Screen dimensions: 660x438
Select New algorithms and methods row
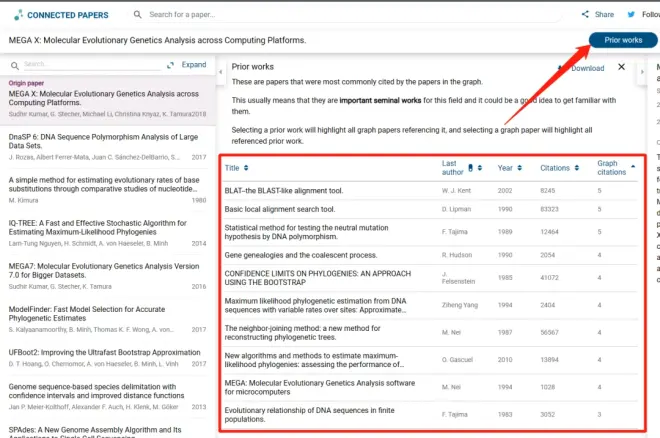tap(430, 360)
